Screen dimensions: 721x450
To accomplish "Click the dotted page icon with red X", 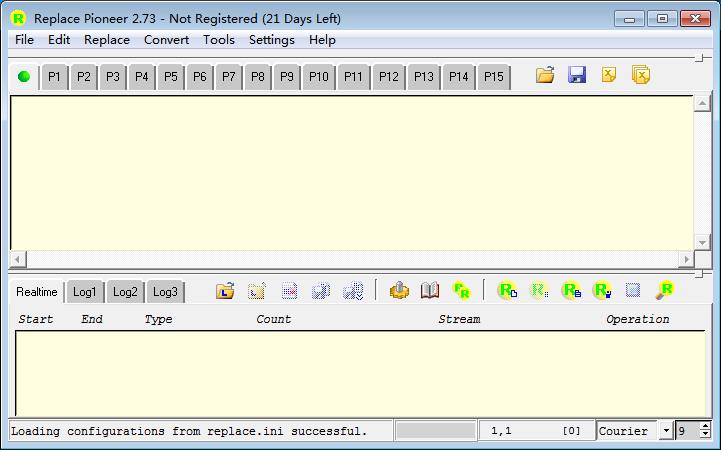I will click(289, 291).
